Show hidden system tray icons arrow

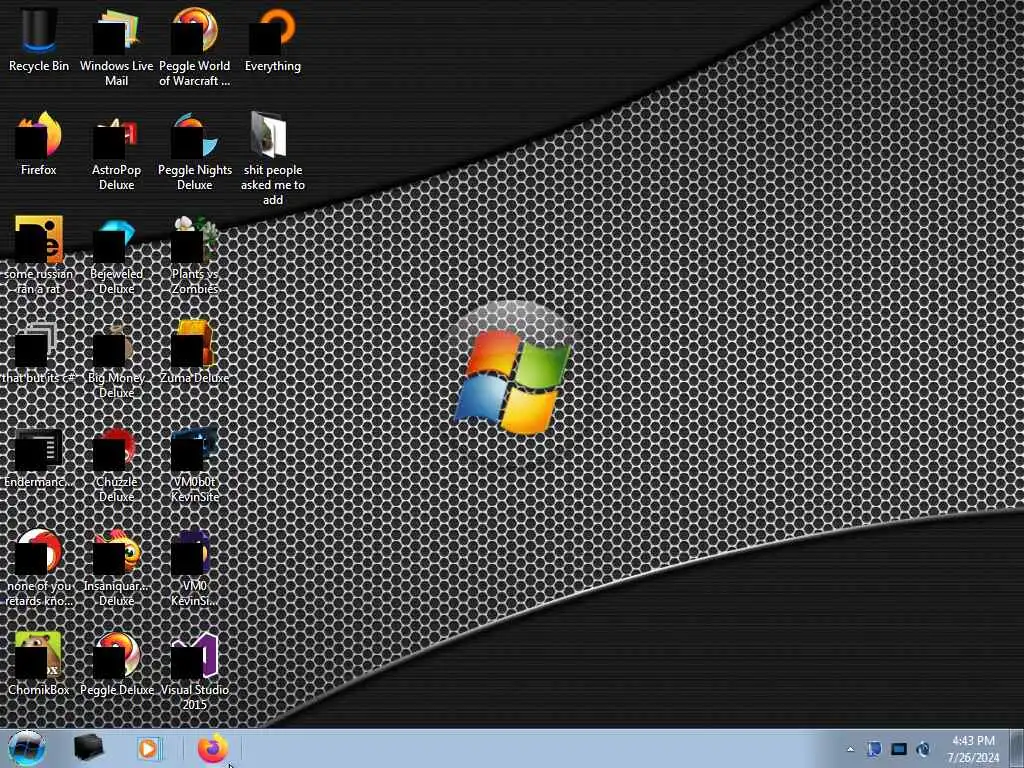[850, 749]
